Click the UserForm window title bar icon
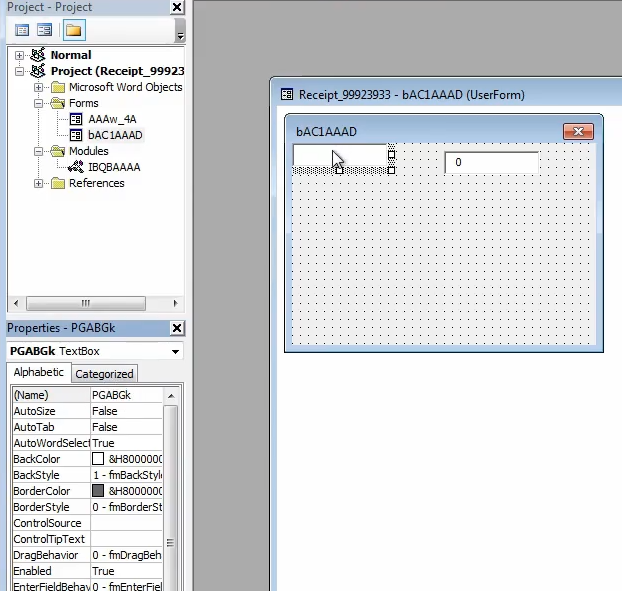 click(x=287, y=94)
